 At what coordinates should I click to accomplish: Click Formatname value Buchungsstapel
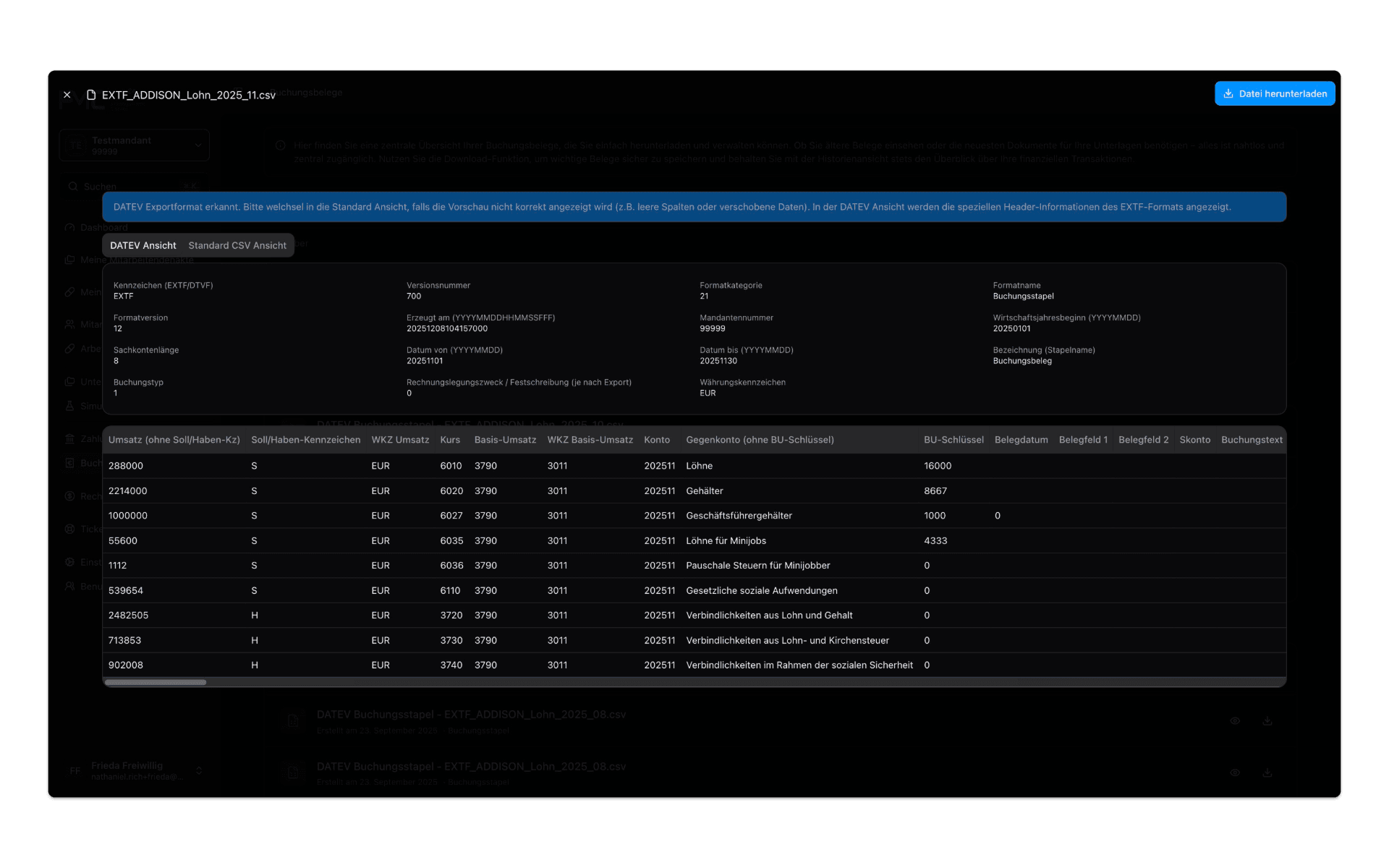1023,297
